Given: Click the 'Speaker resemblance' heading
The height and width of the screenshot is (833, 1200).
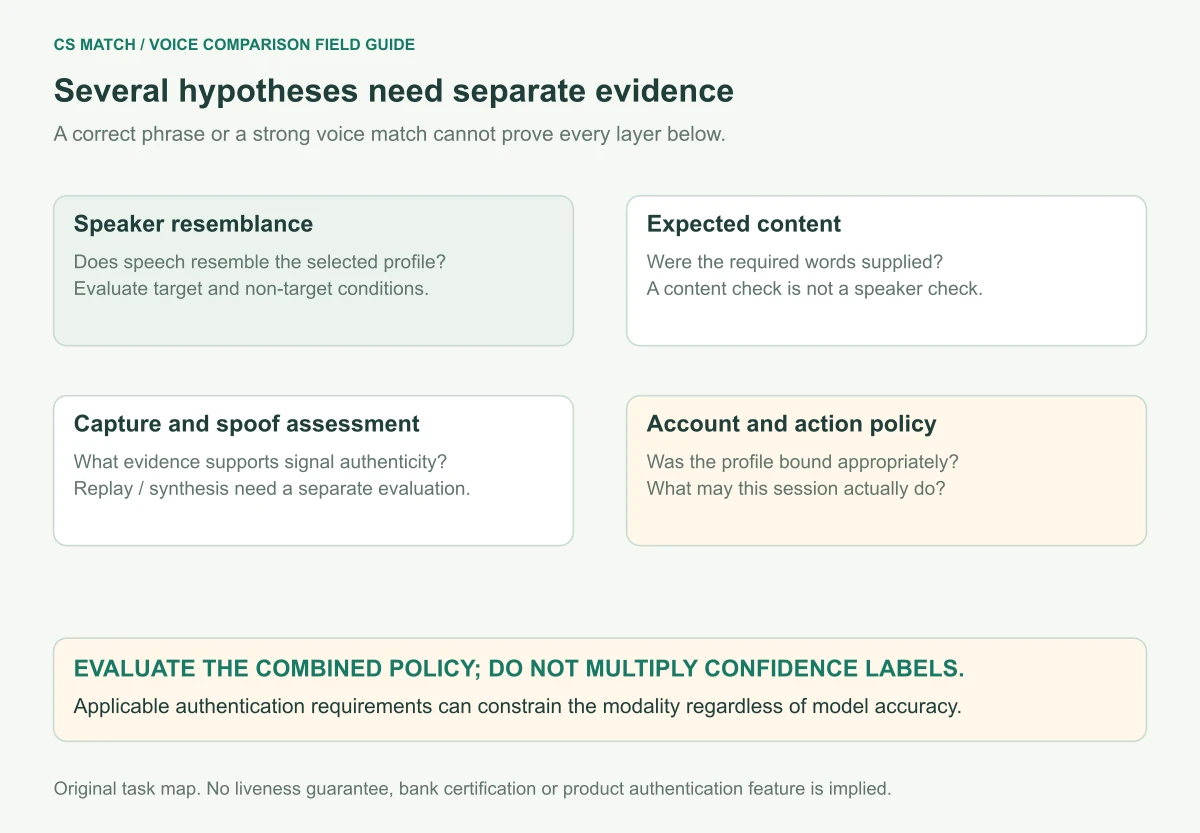Looking at the screenshot, I should [x=193, y=224].
